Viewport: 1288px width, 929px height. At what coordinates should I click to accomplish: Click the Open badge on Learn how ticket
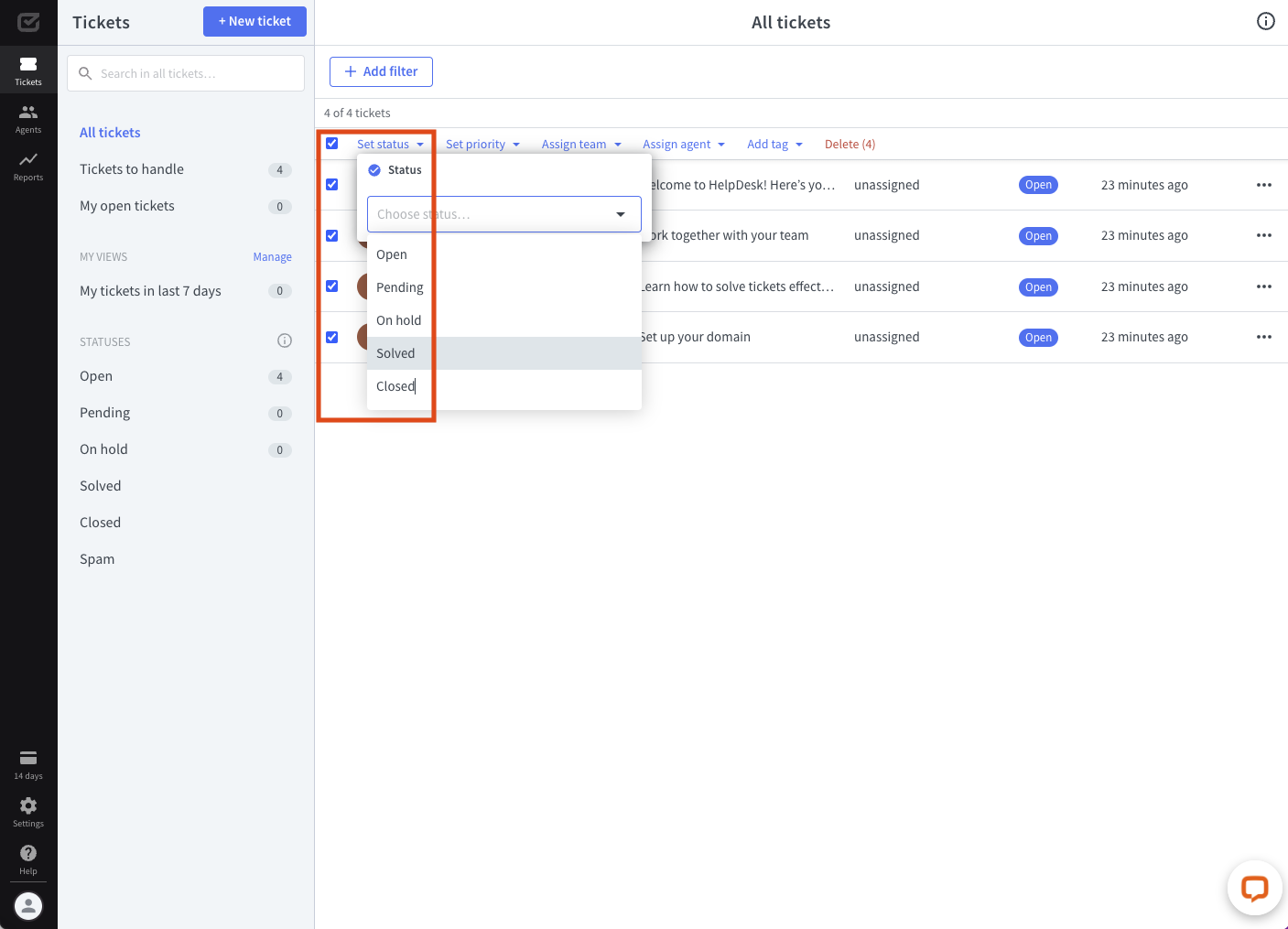click(1038, 286)
